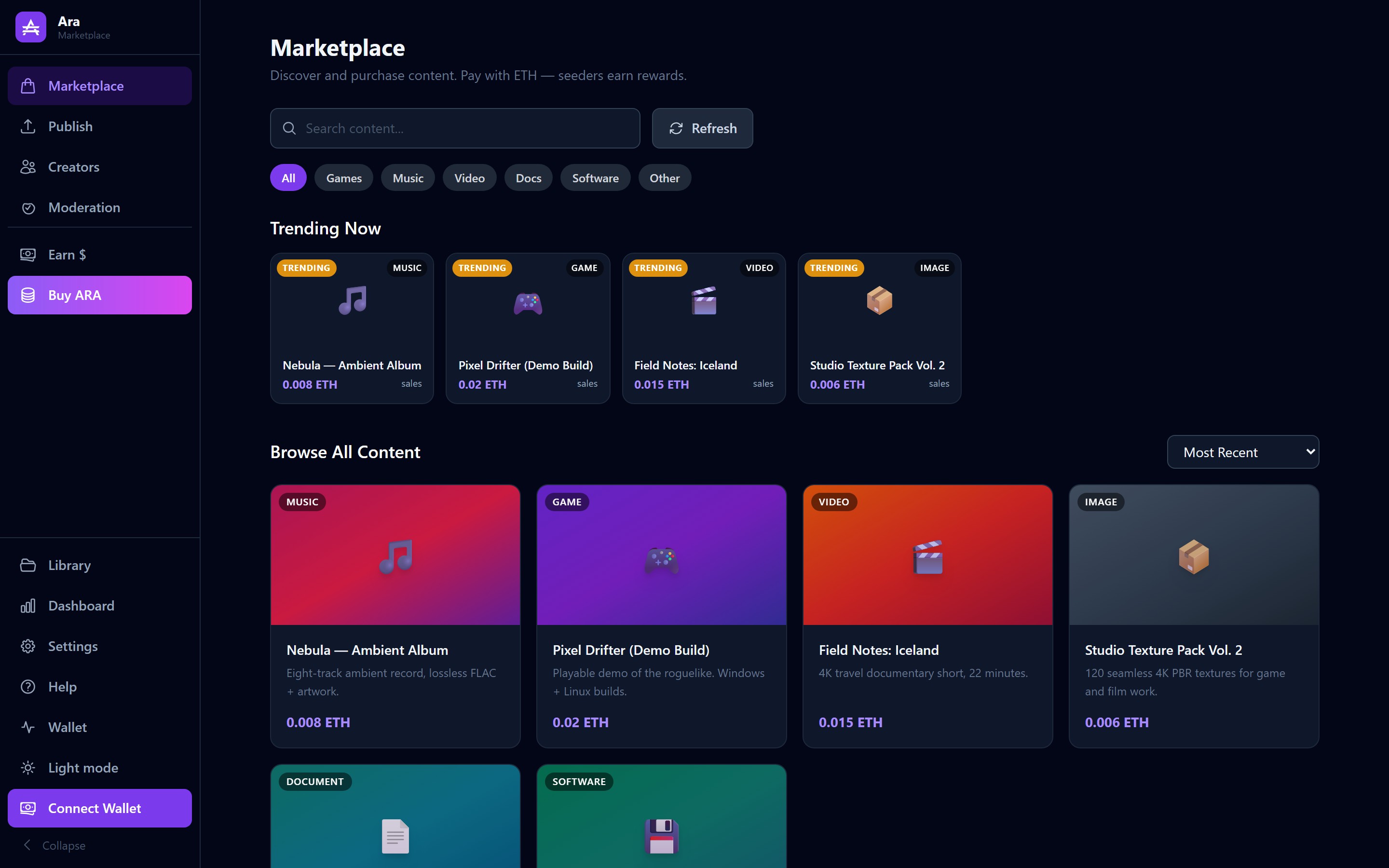Screen dimensions: 1389x868
Task: Open Field Notes: Iceland browse thumbnail
Action: [927, 555]
